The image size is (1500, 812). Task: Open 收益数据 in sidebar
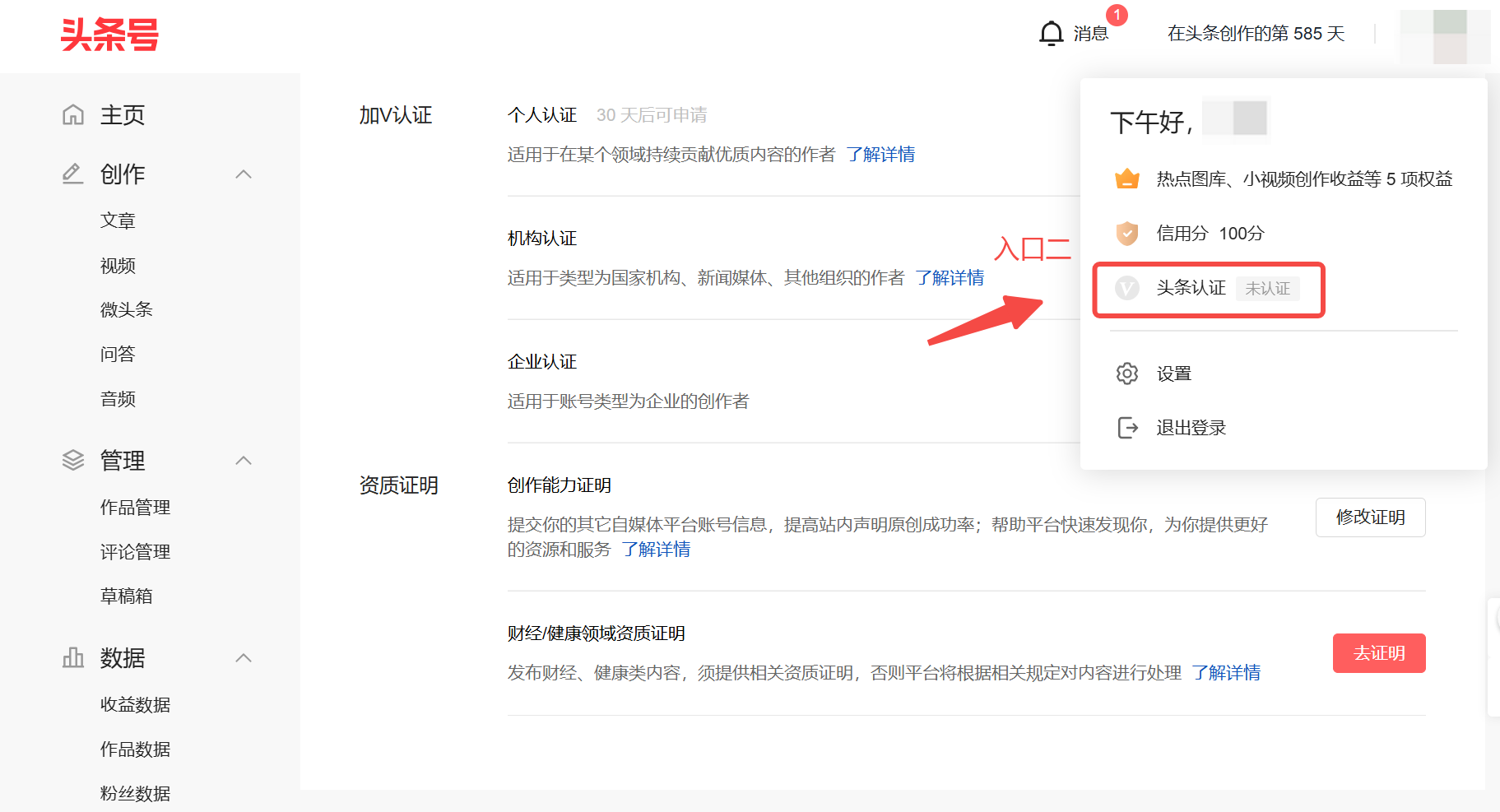click(135, 705)
